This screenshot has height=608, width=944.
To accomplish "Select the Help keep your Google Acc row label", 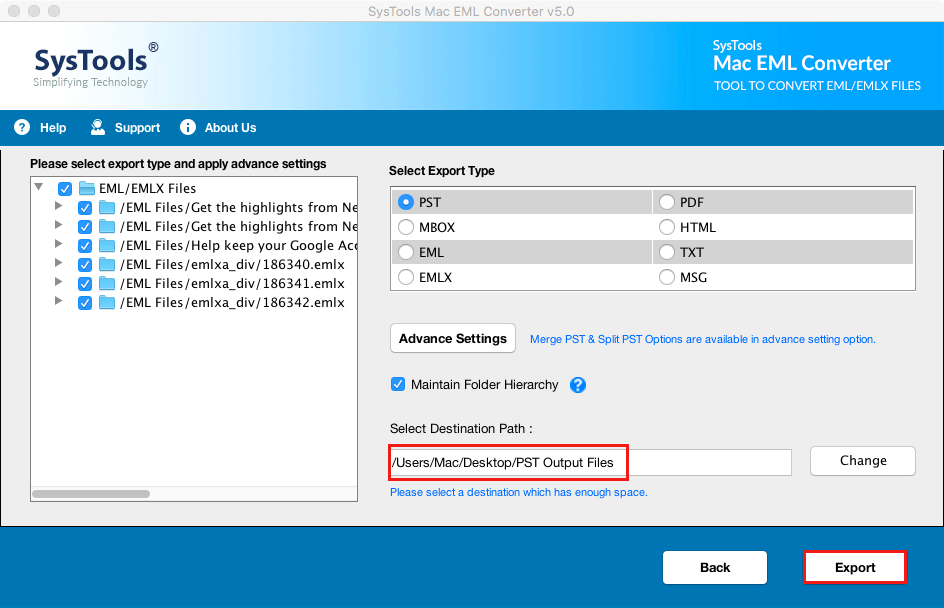I will coord(238,246).
